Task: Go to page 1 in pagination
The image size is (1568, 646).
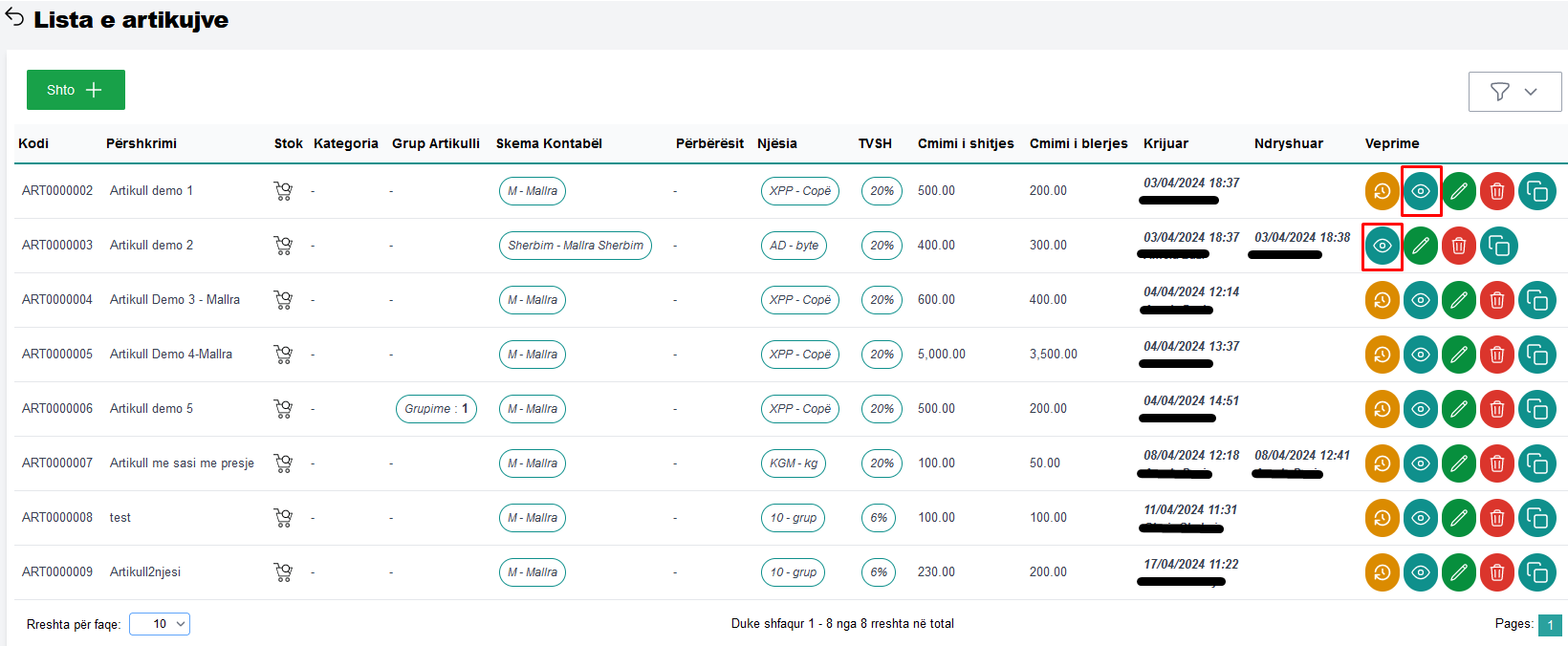Action: (x=1549, y=625)
